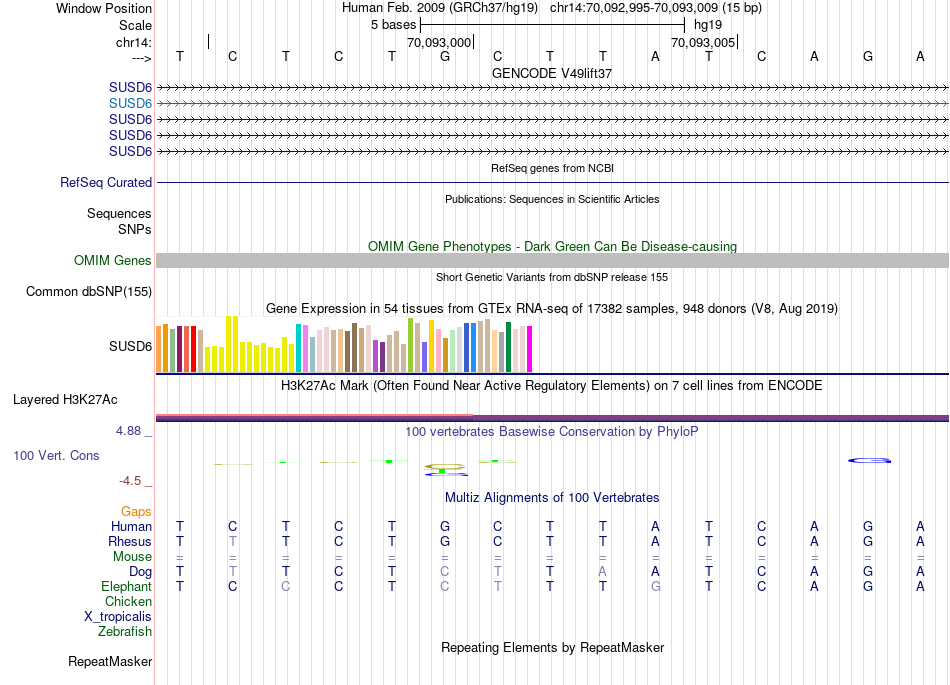Image resolution: width=950 pixels, height=685 pixels.
Task: Click the gray OMIM Genes bar
Action: (552, 260)
